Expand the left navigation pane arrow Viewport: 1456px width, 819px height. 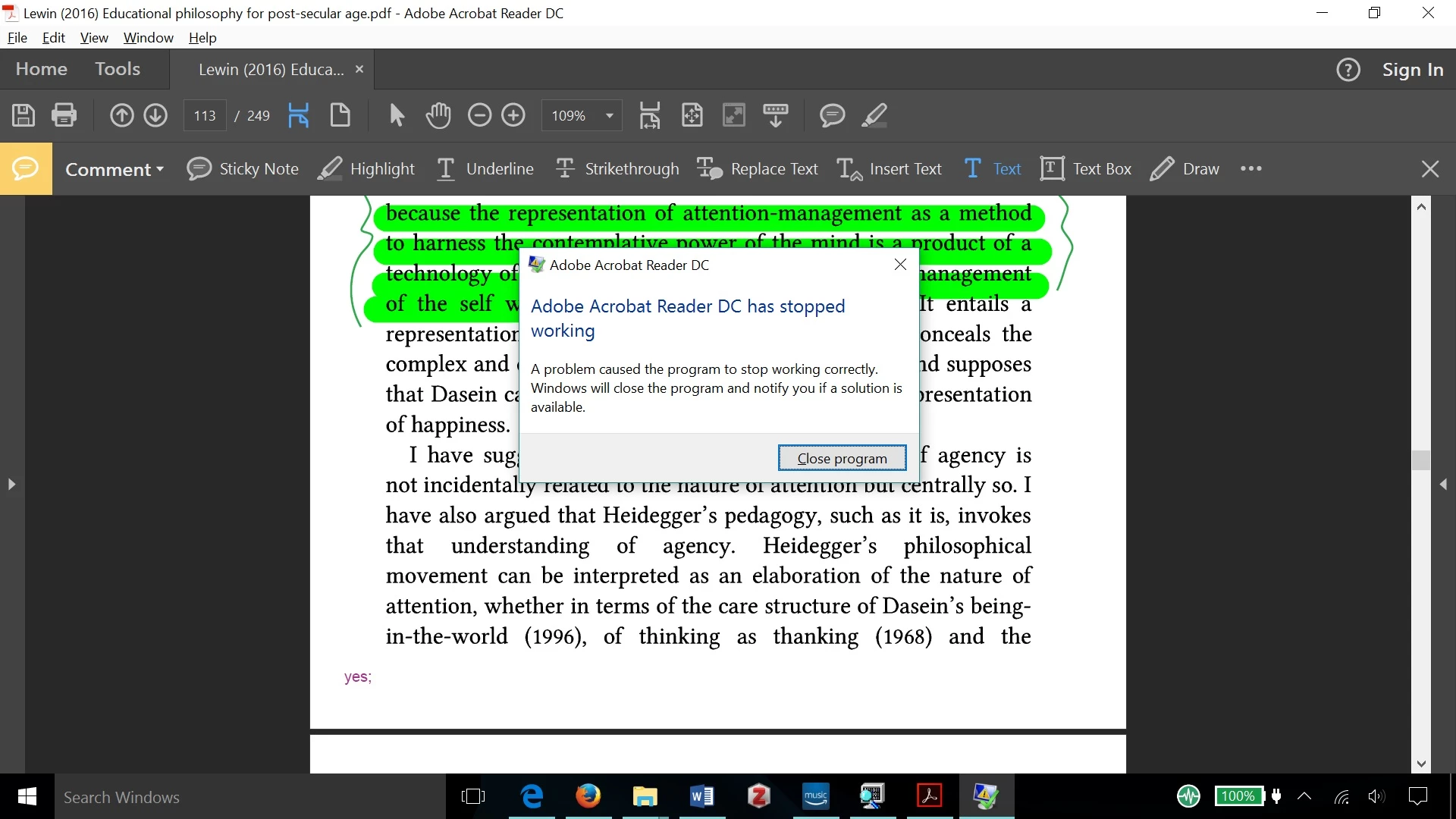click(11, 484)
